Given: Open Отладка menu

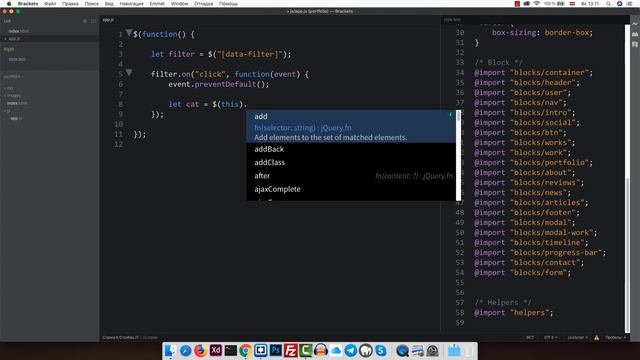Looking at the screenshot, I should coord(204,4).
